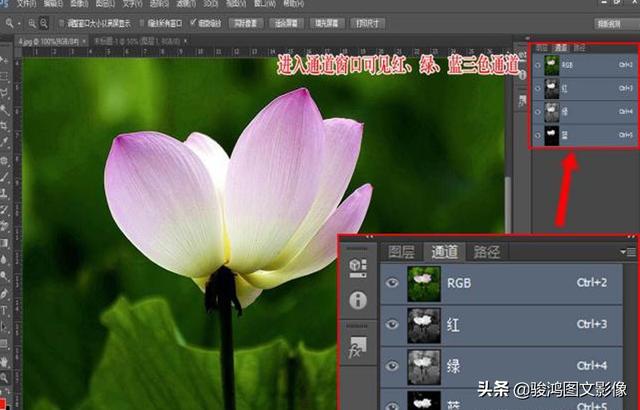Viewport: 640px width, 410px height.
Task: Toggle 红 eye icon in the enlarged inset
Action: pos(392,324)
